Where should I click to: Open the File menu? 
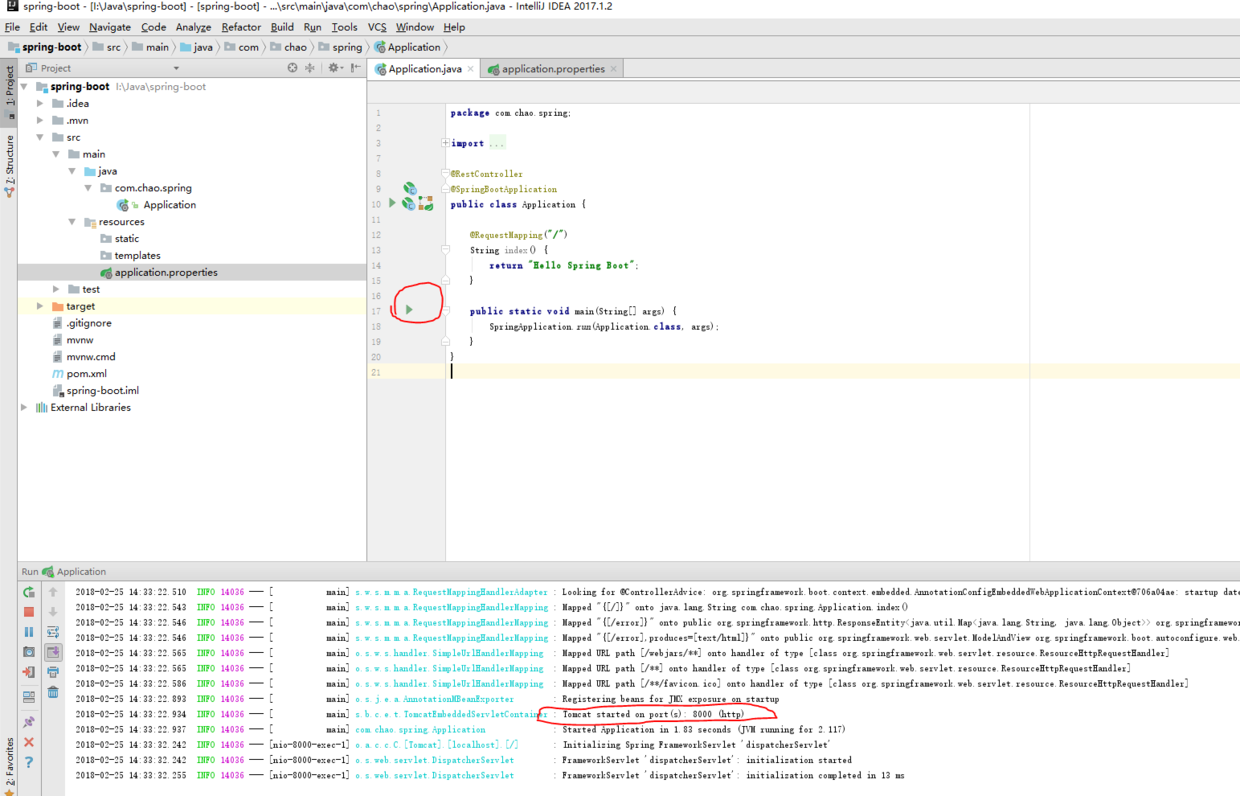click(12, 27)
